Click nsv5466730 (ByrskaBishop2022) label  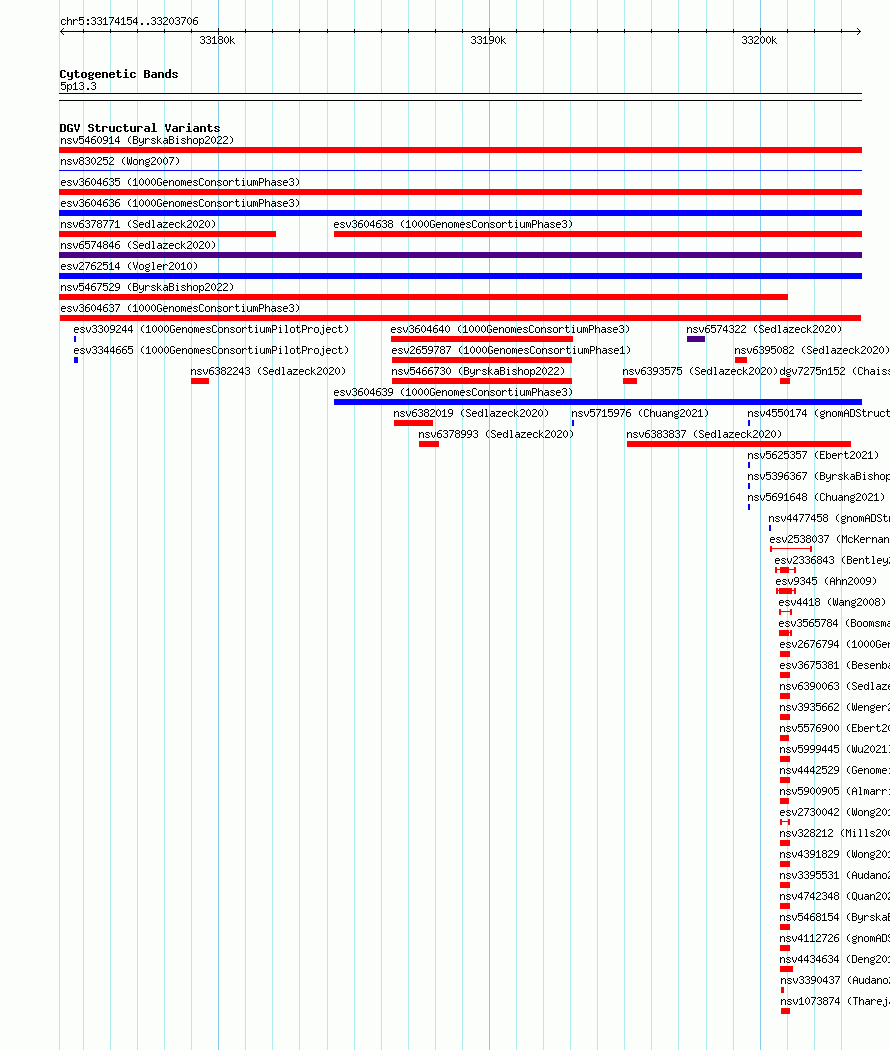(x=478, y=371)
